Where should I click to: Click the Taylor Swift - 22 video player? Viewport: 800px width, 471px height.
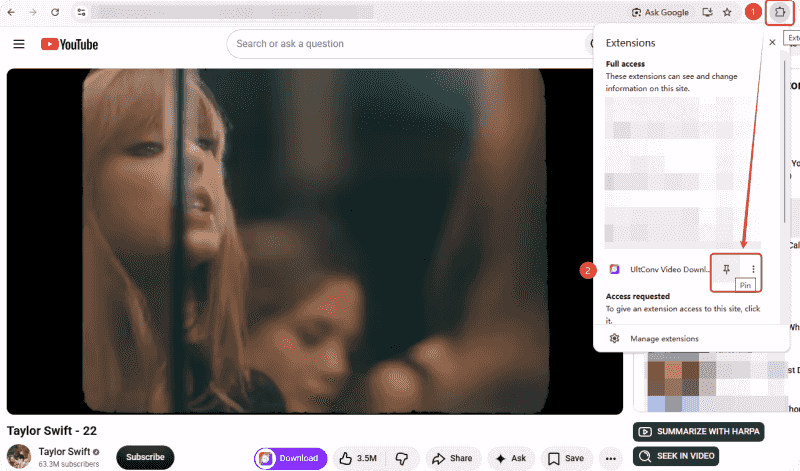314,241
